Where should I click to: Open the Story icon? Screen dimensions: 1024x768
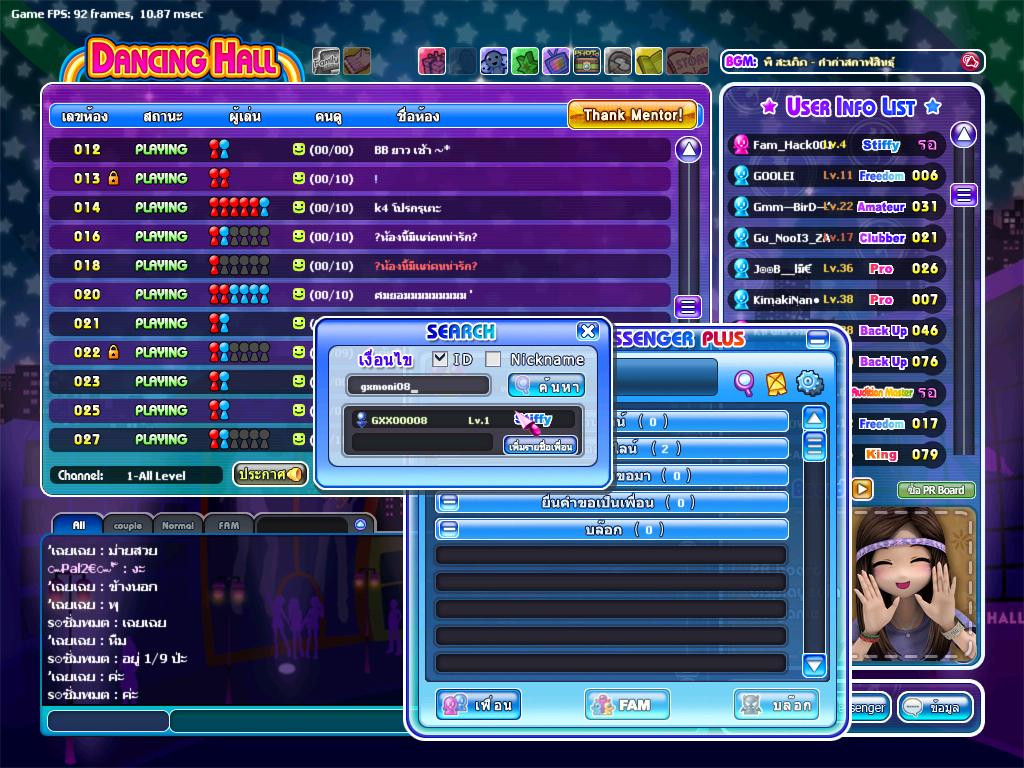pyautogui.click(x=688, y=61)
